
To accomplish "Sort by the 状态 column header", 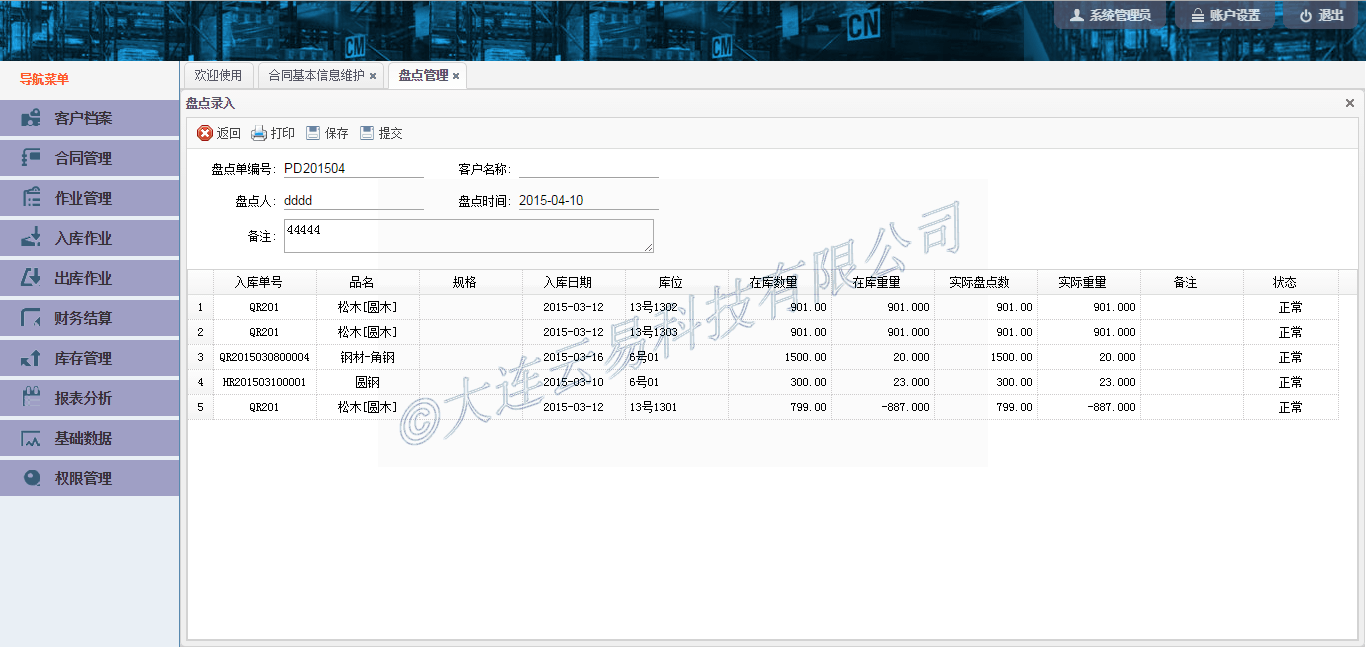I will pos(1290,282).
